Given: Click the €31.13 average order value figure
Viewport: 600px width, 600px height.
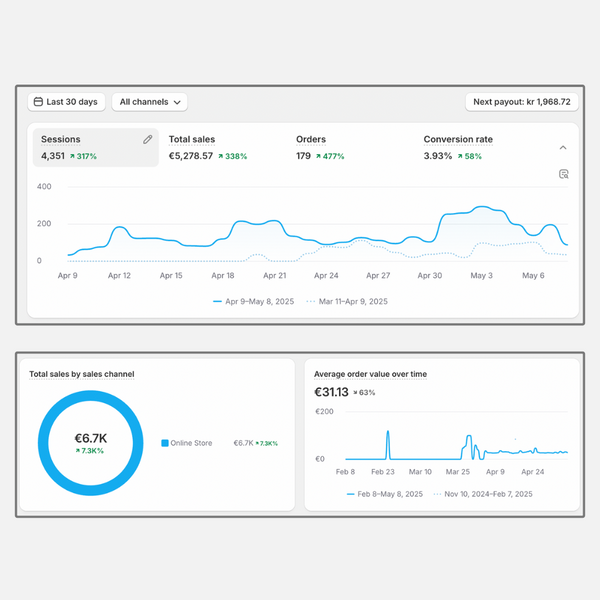Looking at the screenshot, I should [331, 392].
